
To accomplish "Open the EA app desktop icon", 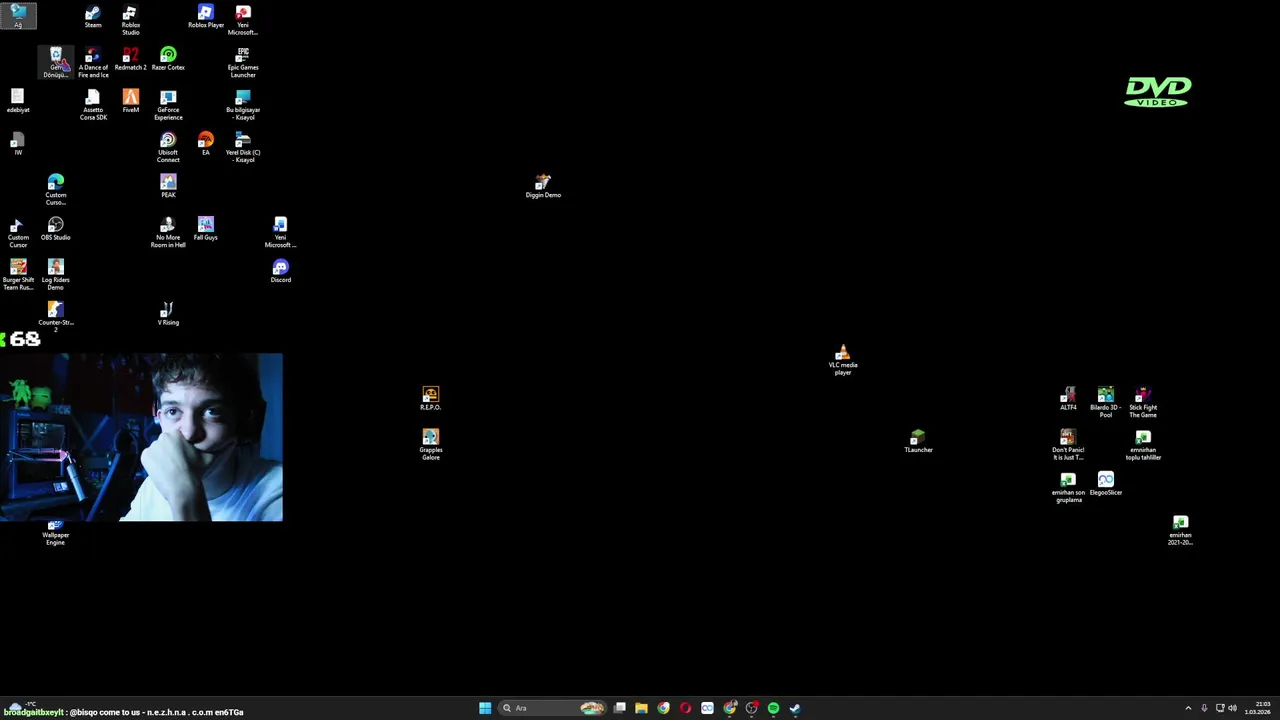I will [206, 144].
